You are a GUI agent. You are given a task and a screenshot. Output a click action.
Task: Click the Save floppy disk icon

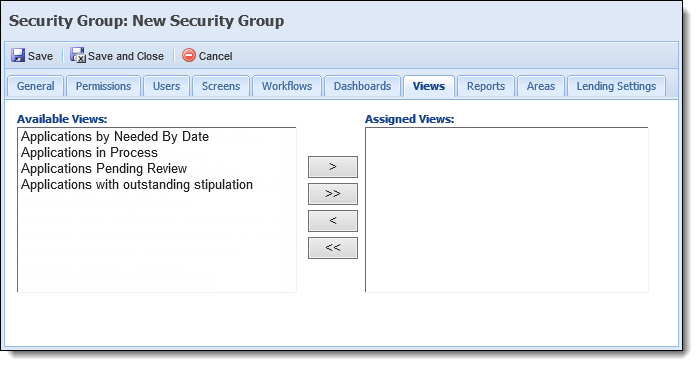point(18,56)
